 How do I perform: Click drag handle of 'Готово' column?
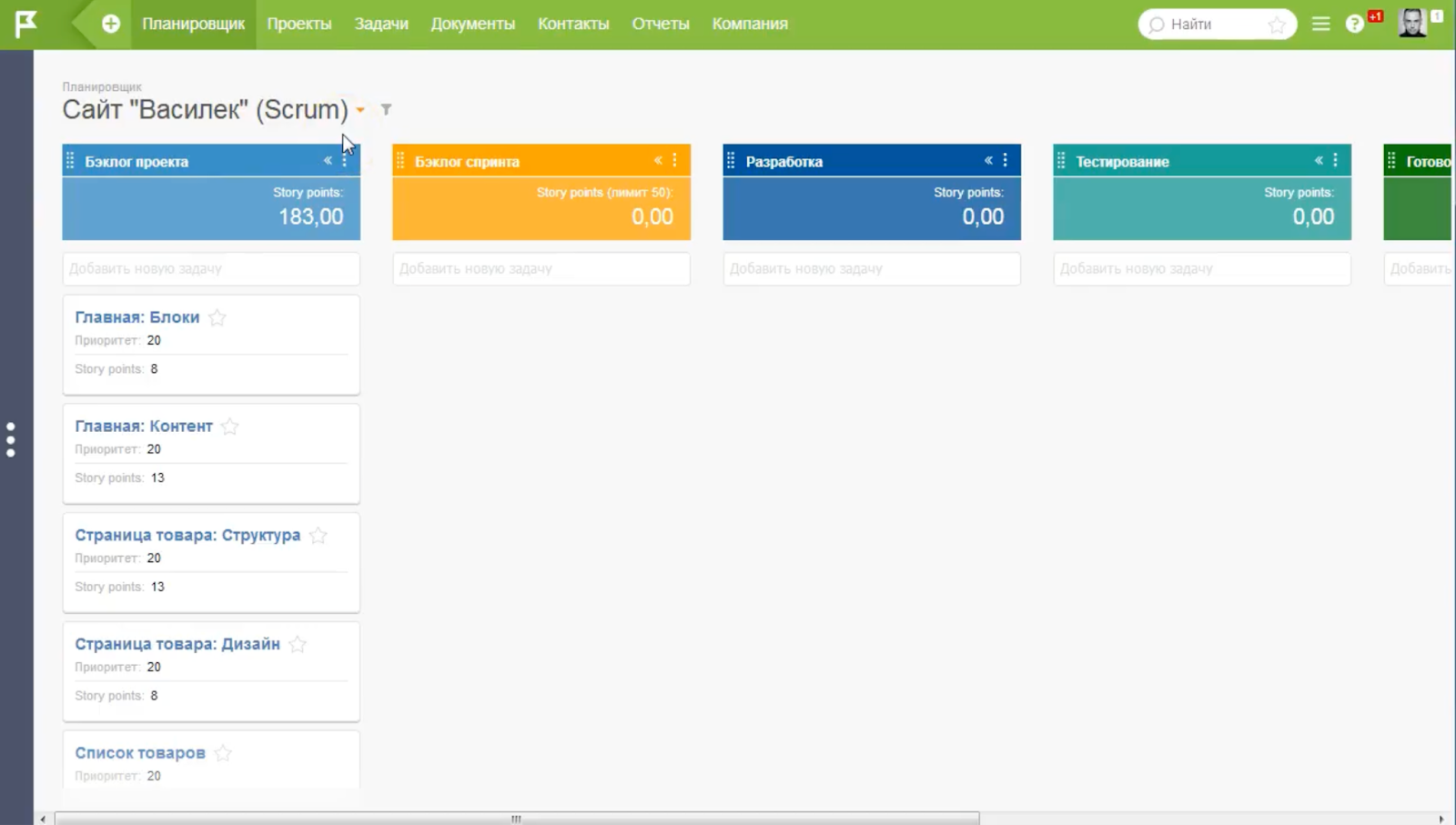tap(1392, 161)
